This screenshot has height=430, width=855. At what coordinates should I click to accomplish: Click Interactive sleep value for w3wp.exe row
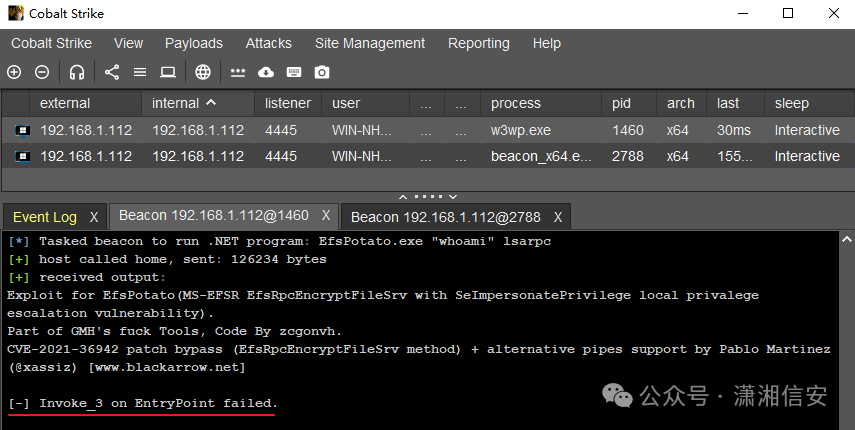pyautogui.click(x=807, y=130)
